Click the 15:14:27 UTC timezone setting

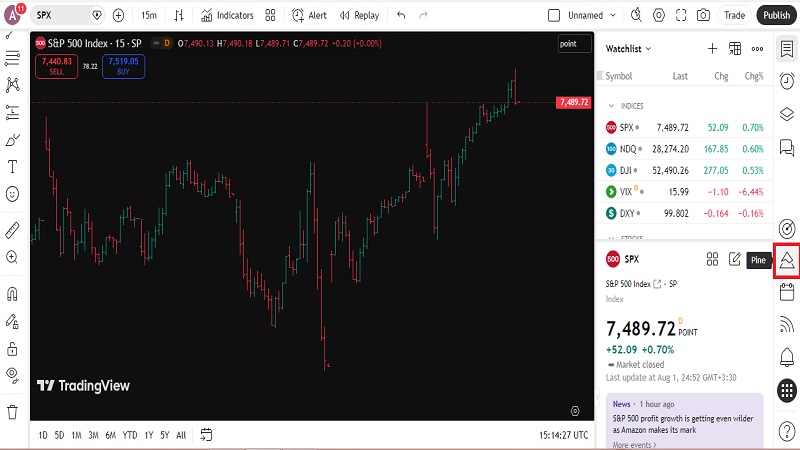[563, 435]
